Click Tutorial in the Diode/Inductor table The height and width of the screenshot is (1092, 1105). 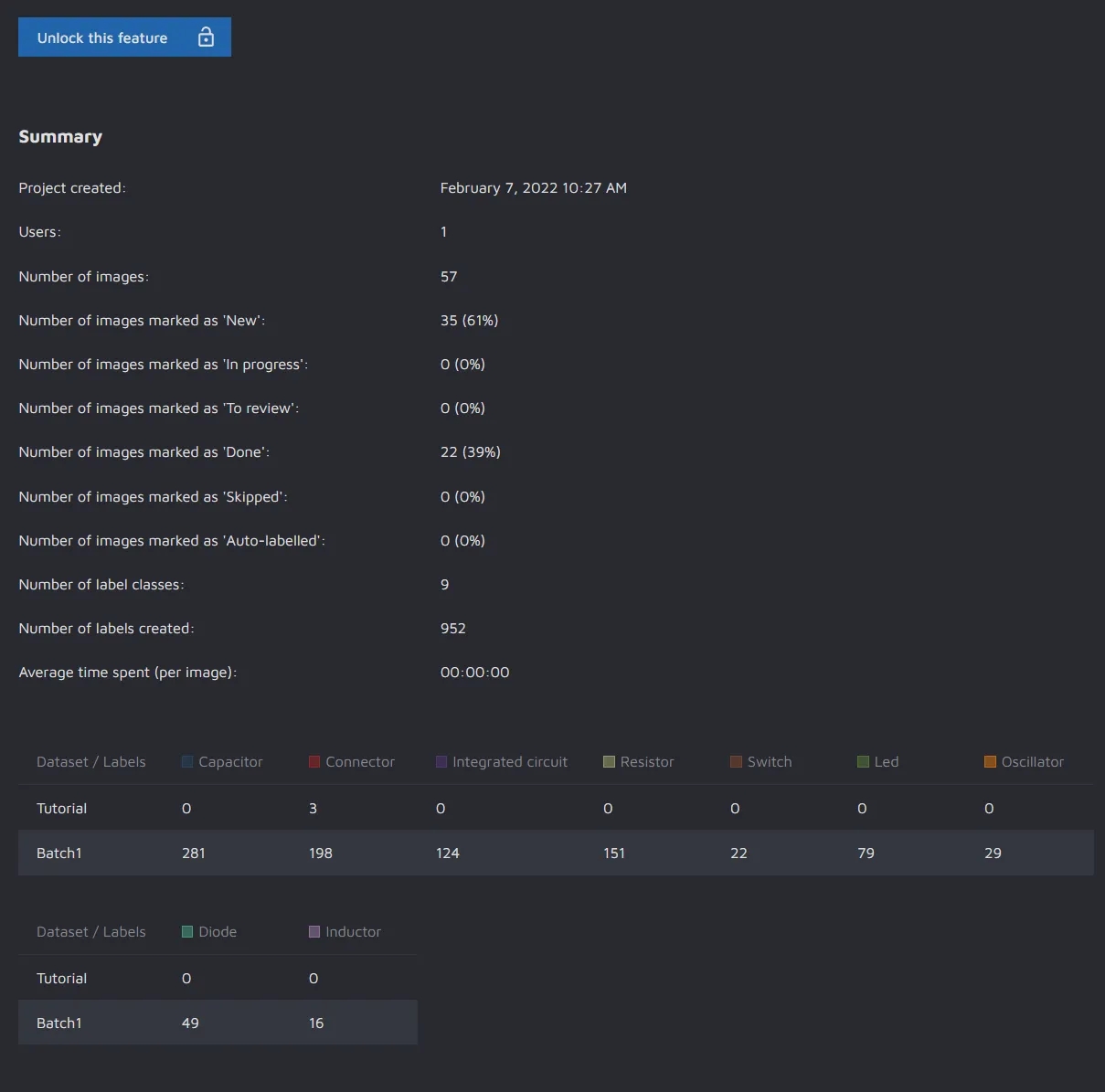[x=61, y=979]
